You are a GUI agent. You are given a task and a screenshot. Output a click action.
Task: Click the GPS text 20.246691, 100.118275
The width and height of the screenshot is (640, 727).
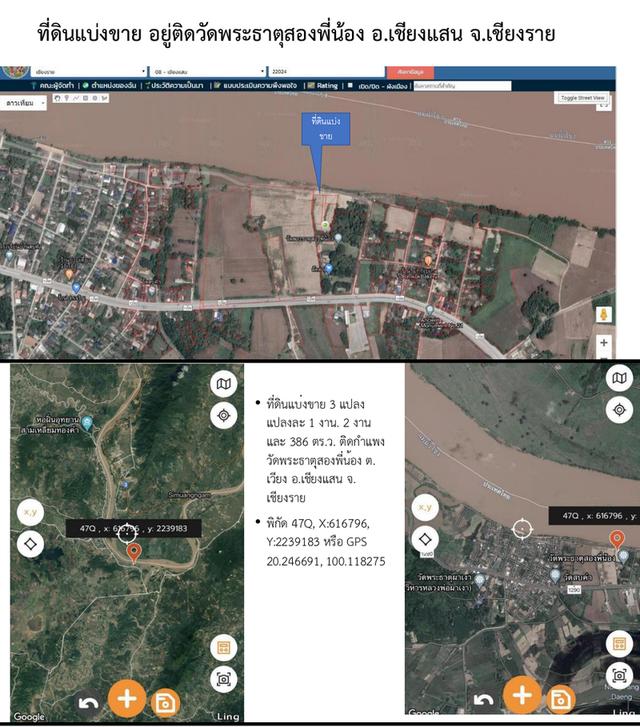[x=326, y=561]
